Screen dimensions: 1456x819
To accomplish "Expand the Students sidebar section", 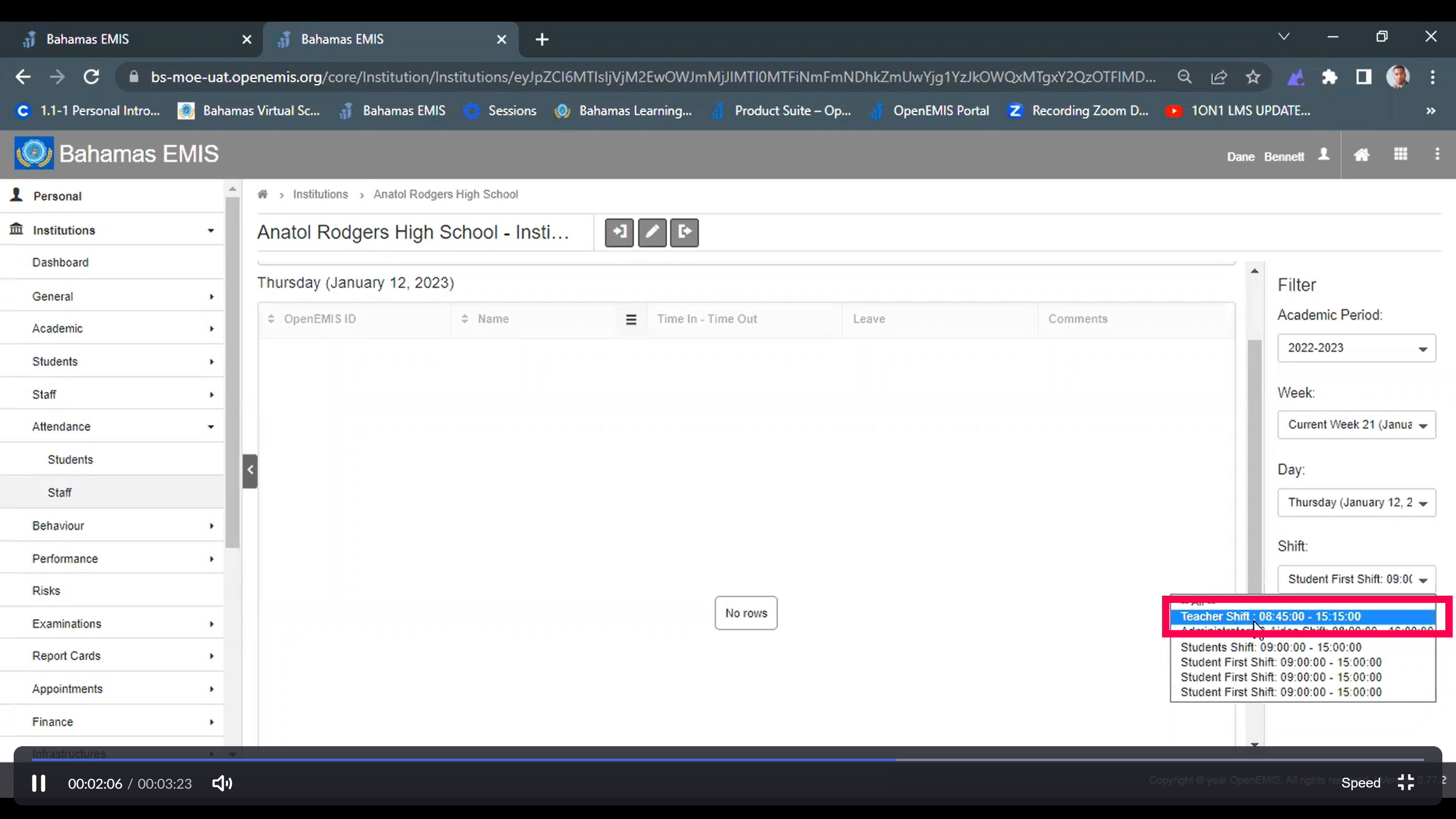I will click(x=112, y=362).
